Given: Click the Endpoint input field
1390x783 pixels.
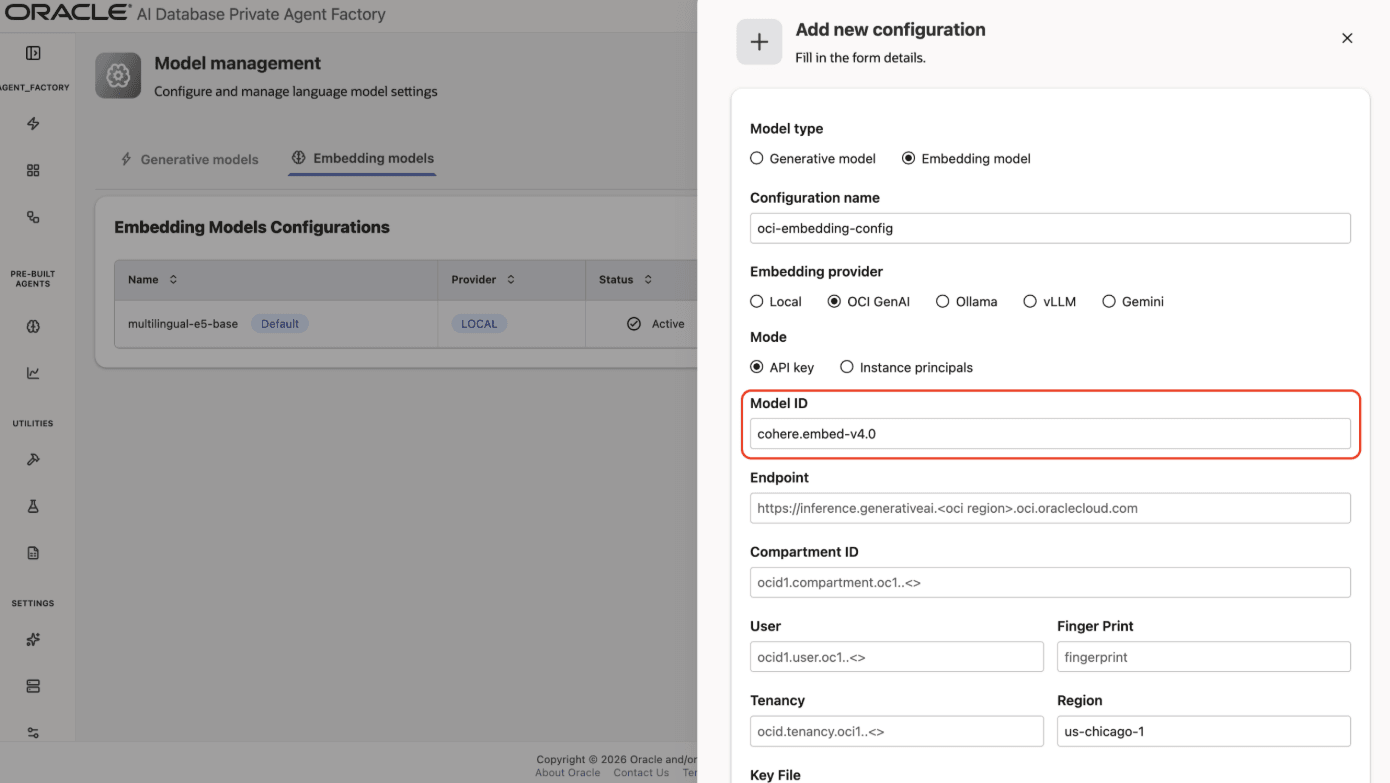Looking at the screenshot, I should pyautogui.click(x=1050, y=508).
